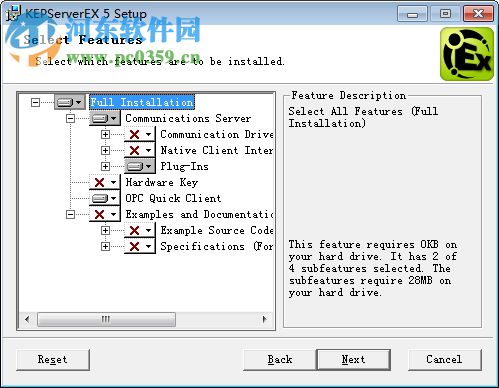Select the Communication Drivers label
This screenshot has width=499, height=388.
point(217,134)
